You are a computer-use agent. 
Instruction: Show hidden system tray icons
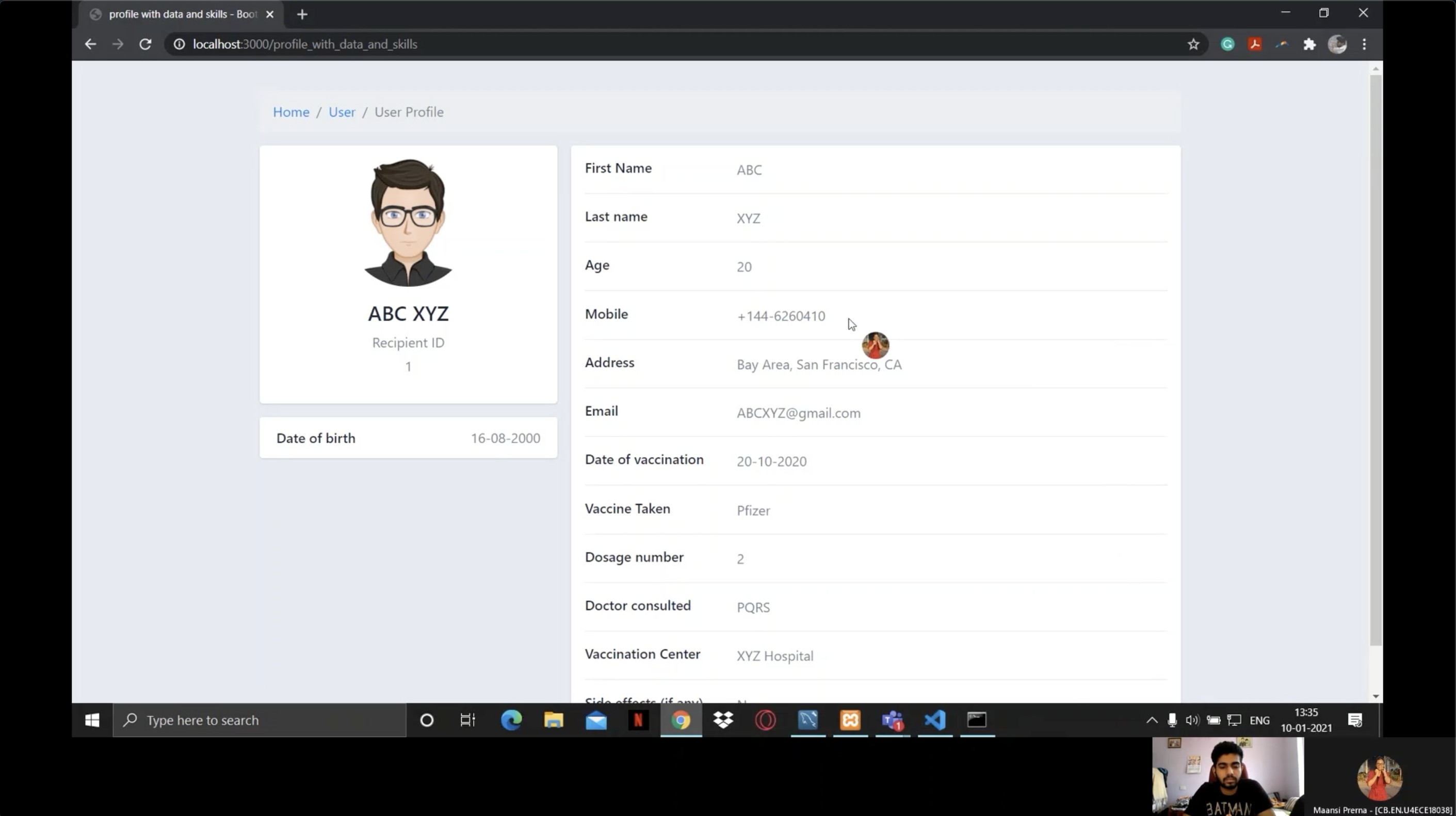pyautogui.click(x=1152, y=720)
